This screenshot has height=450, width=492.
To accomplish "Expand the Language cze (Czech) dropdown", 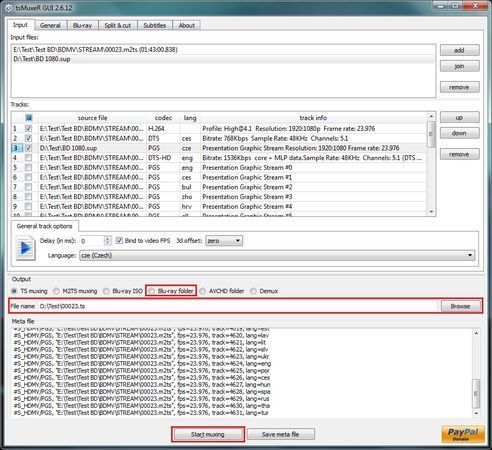I will 277,256.
